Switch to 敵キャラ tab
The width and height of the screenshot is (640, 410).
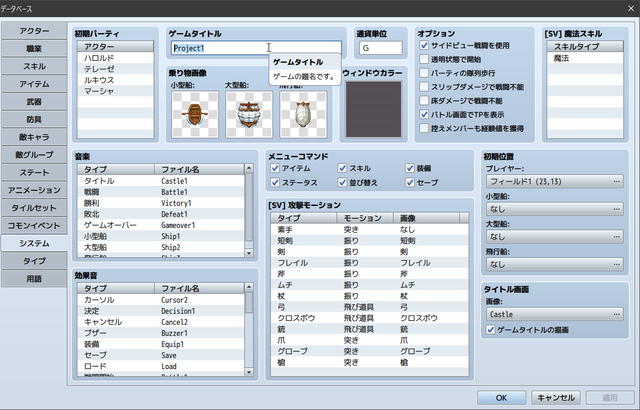coord(34,137)
